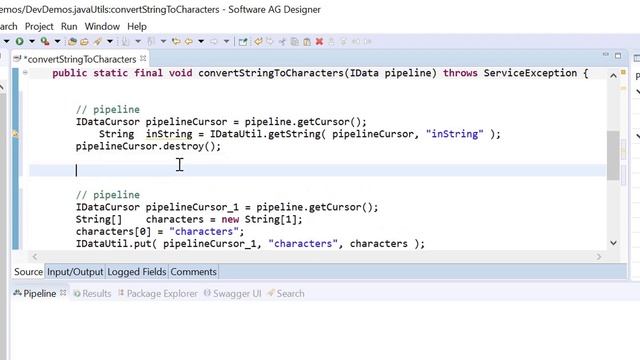Click the last edit location yellow arrow

pyautogui.click(x=176, y=42)
